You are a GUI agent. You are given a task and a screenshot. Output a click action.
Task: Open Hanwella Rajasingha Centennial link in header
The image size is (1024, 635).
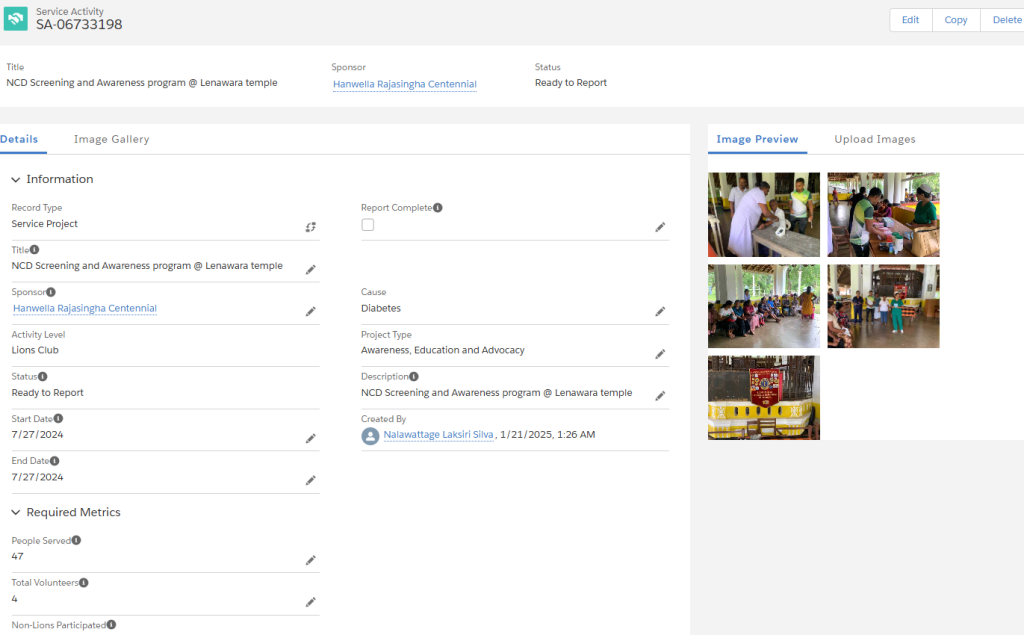pyautogui.click(x=405, y=84)
